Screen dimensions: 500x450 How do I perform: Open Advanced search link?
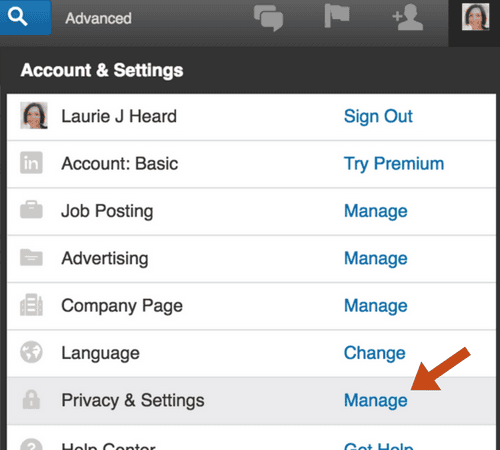(x=98, y=18)
